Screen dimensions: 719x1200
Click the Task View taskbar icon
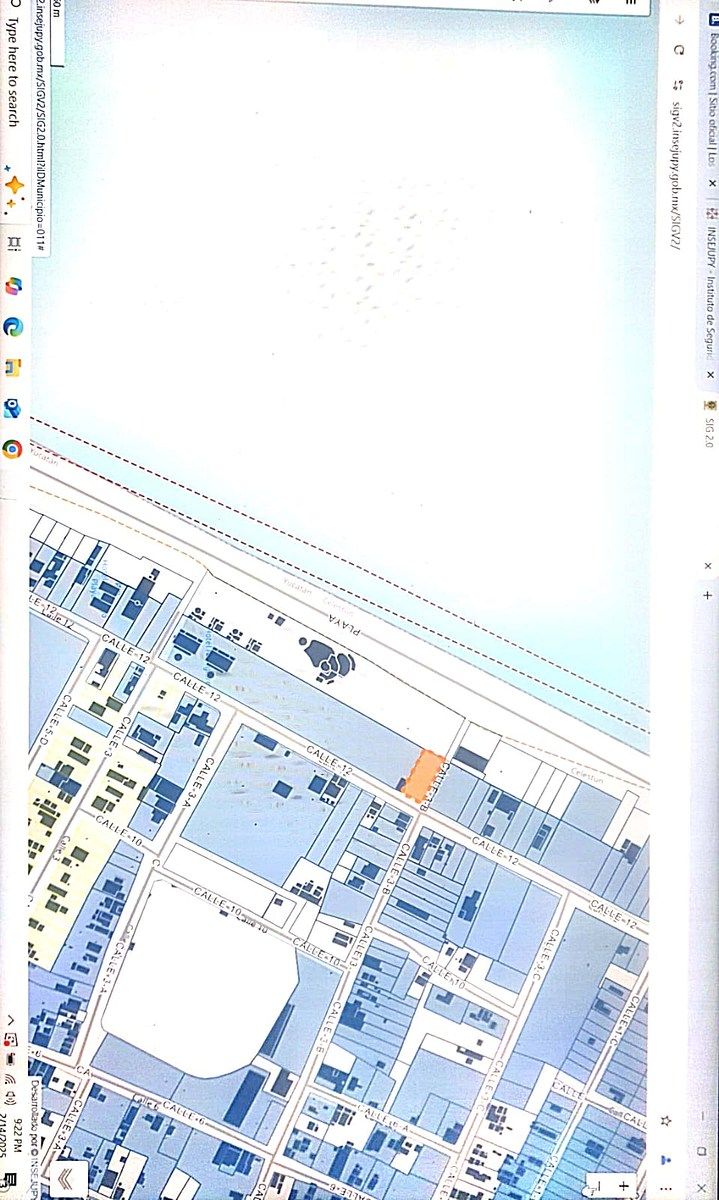[x=13, y=243]
